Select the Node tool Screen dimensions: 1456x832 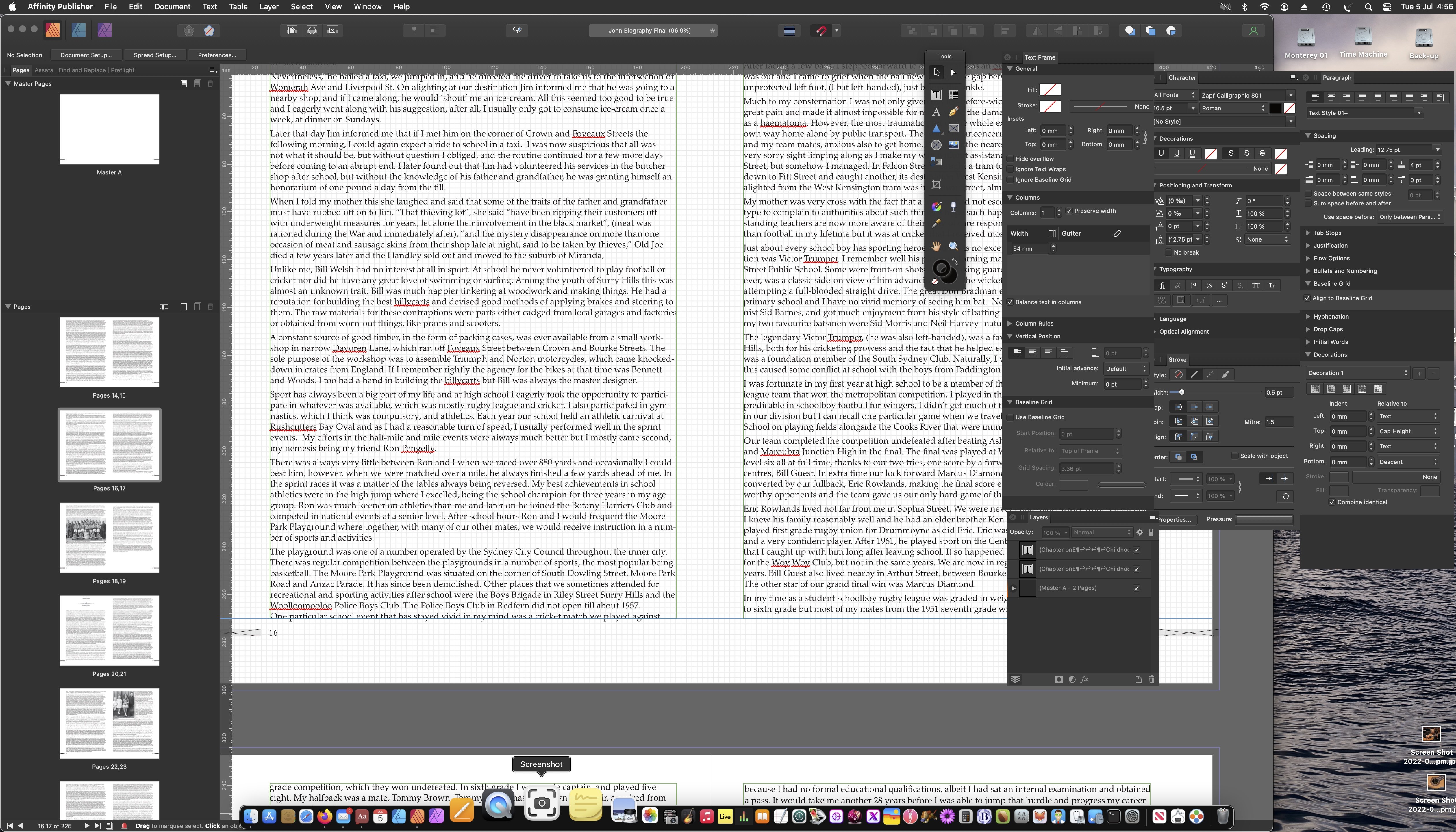[953, 73]
